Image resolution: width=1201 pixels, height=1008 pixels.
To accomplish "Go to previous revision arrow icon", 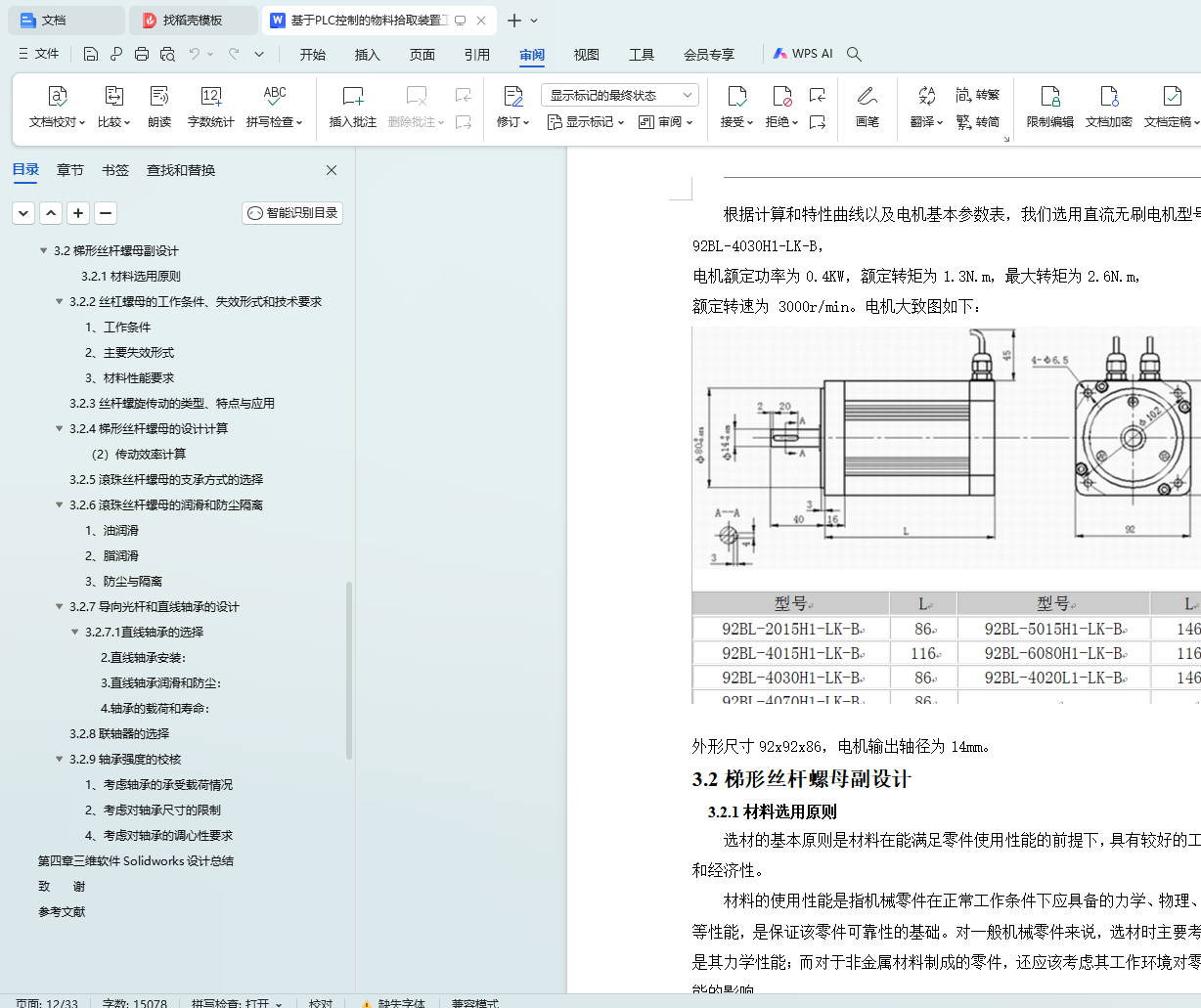I will click(818, 95).
